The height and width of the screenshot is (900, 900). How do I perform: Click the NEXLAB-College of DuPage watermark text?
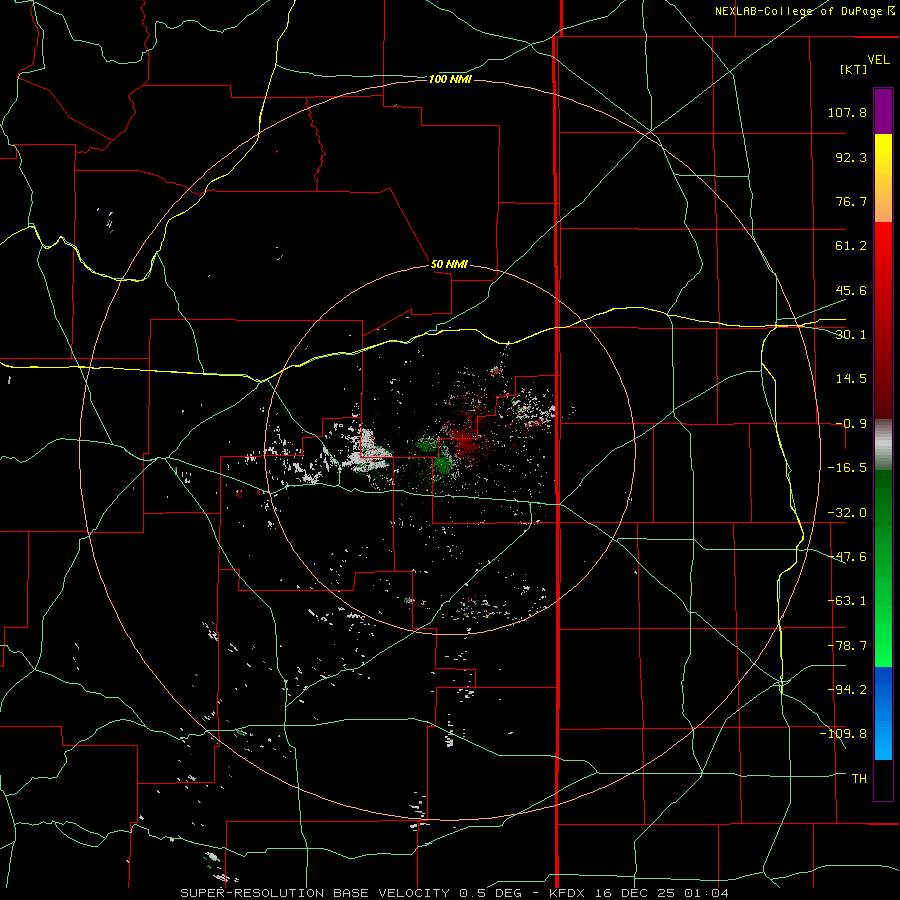click(804, 11)
